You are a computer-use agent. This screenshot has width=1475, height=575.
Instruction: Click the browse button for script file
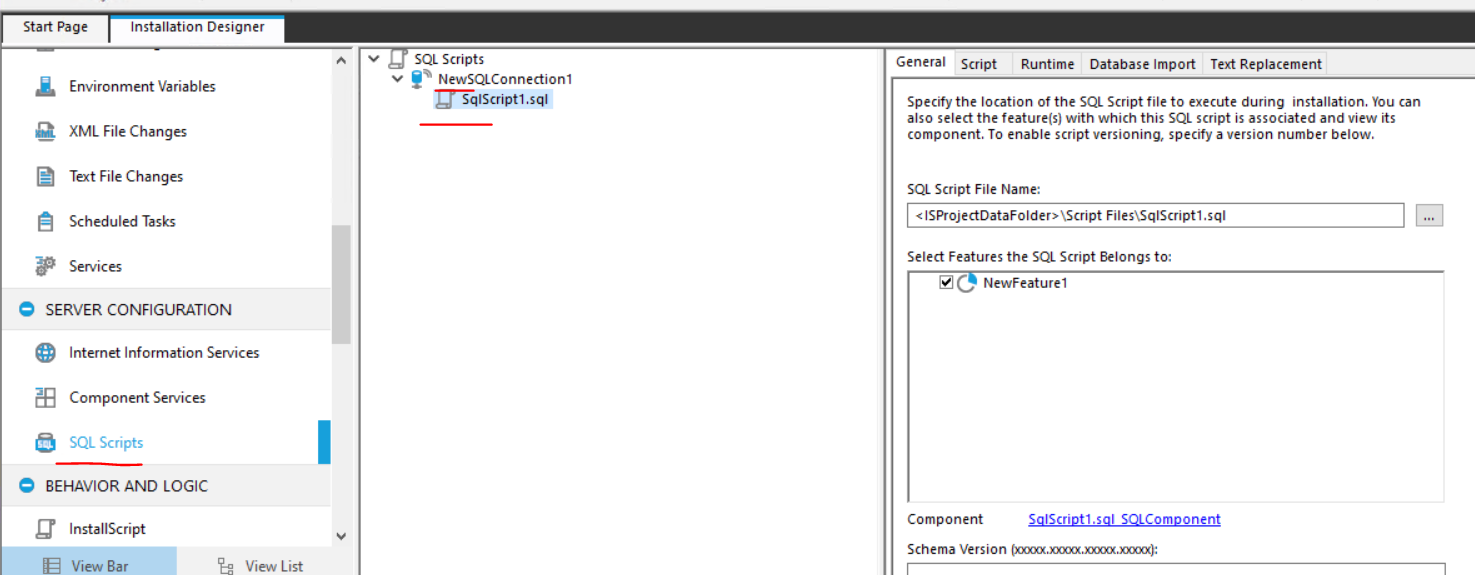1429,215
